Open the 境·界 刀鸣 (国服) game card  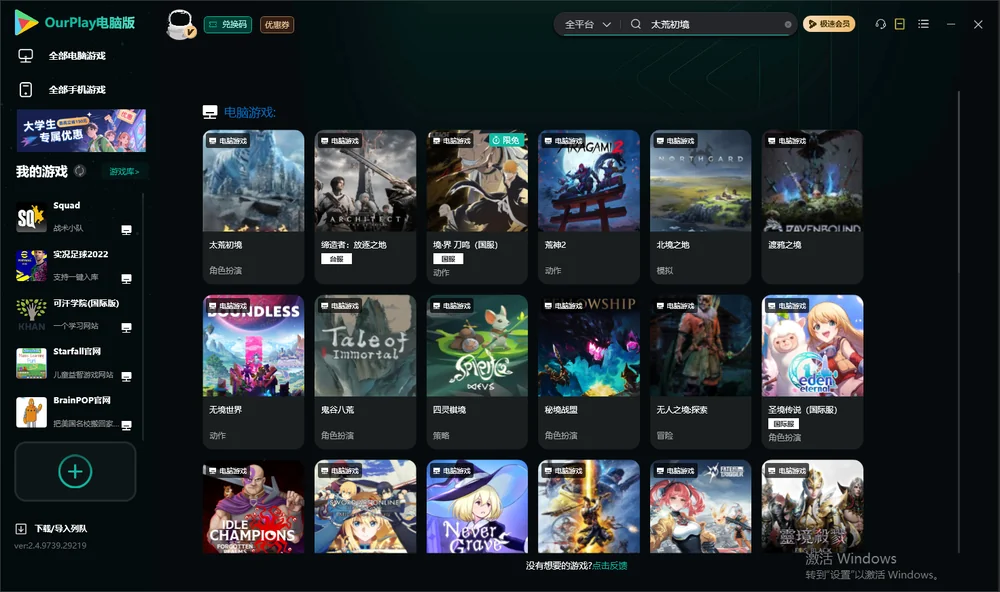[x=477, y=207]
